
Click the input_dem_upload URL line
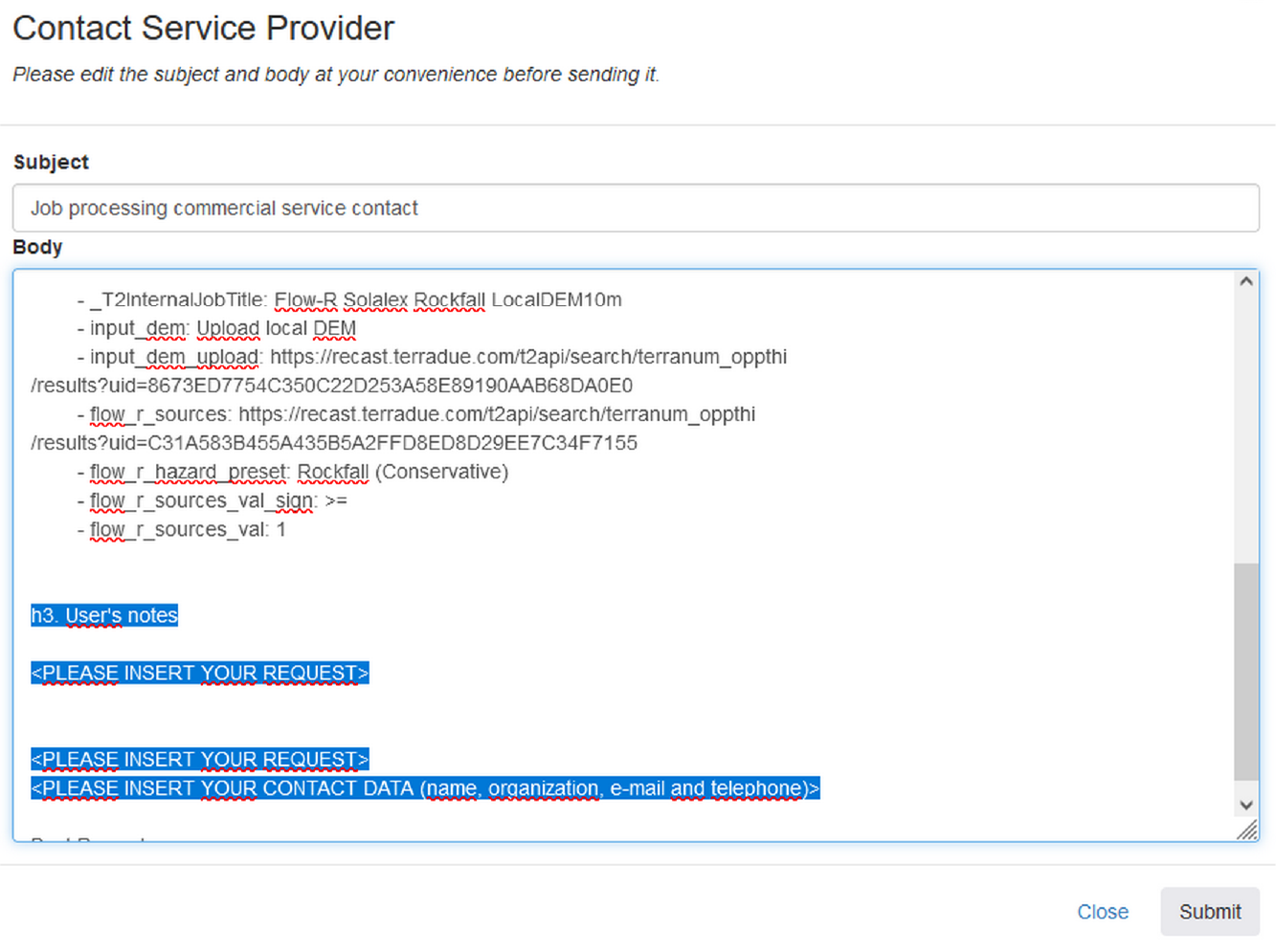432,357
